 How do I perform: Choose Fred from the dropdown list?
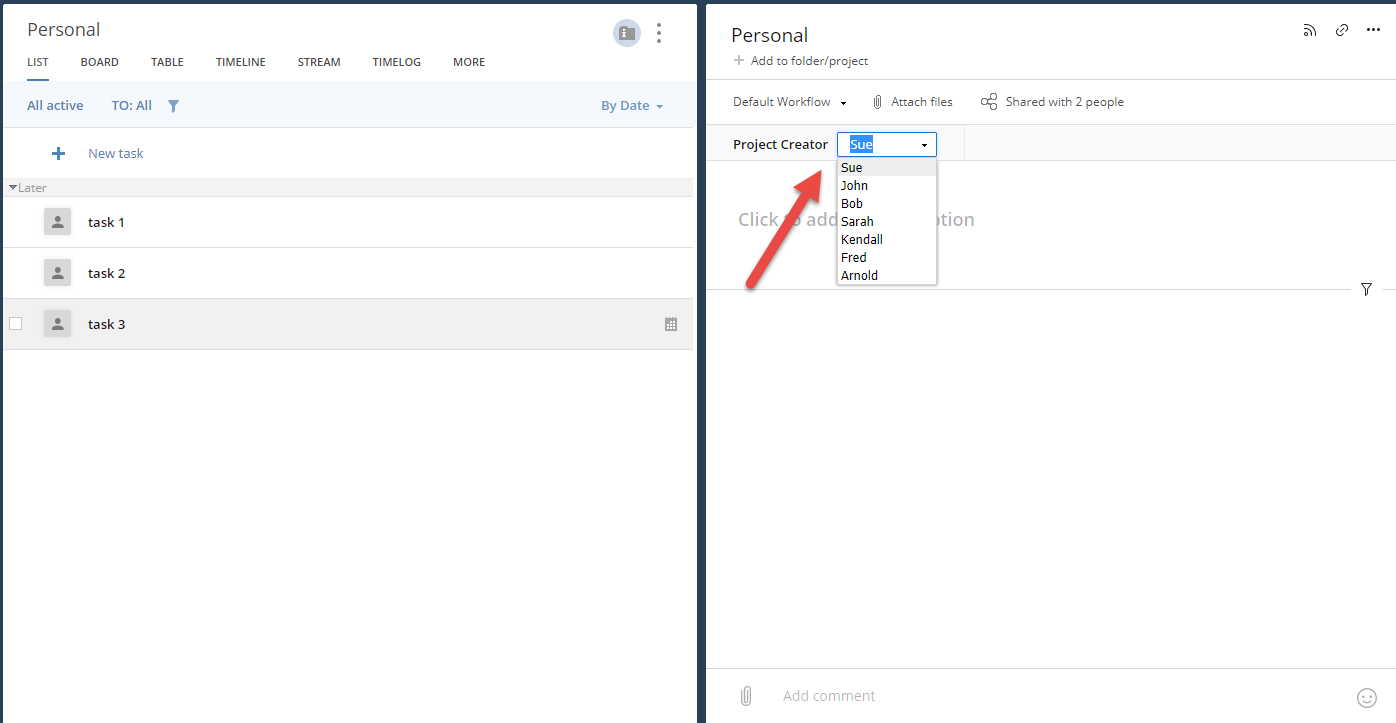click(887, 258)
